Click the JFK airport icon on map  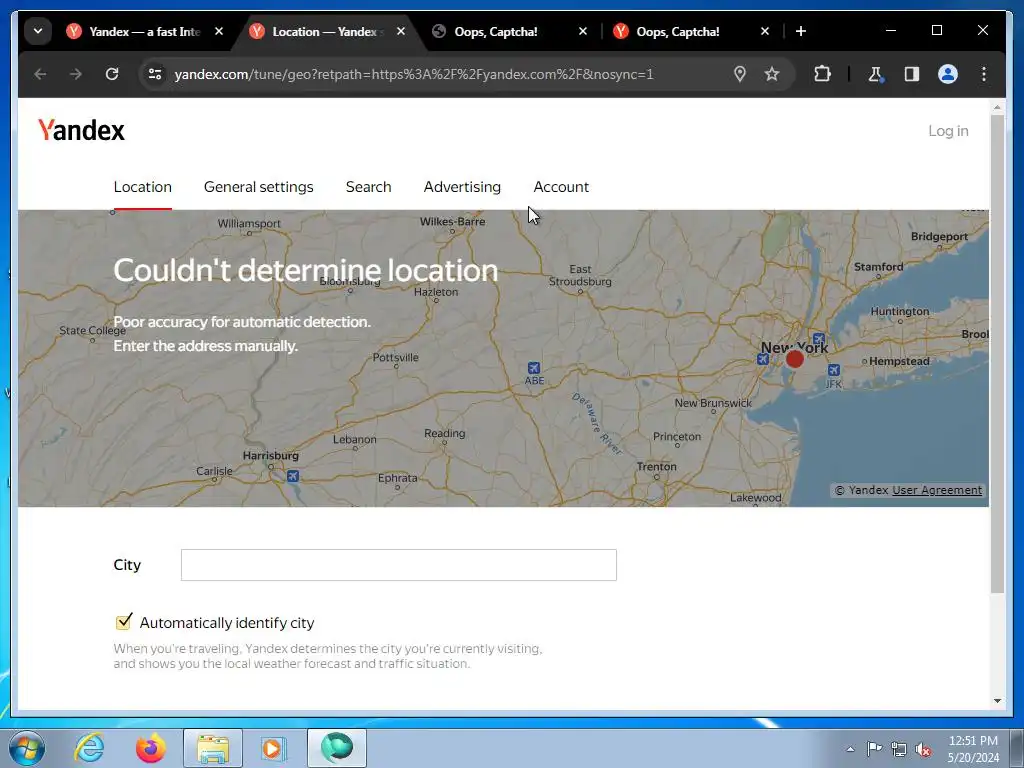point(833,370)
